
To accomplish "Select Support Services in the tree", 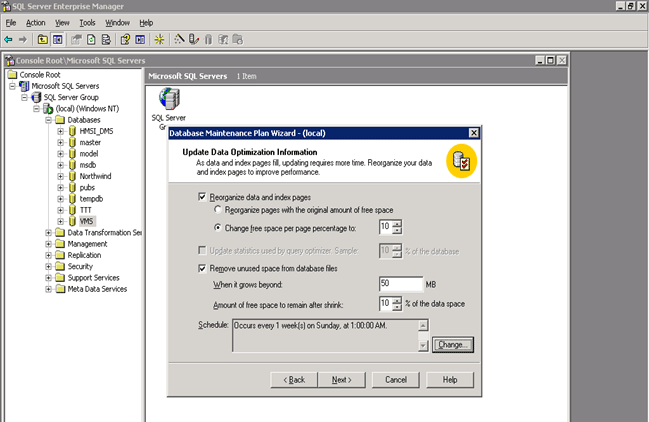I will coord(94,278).
